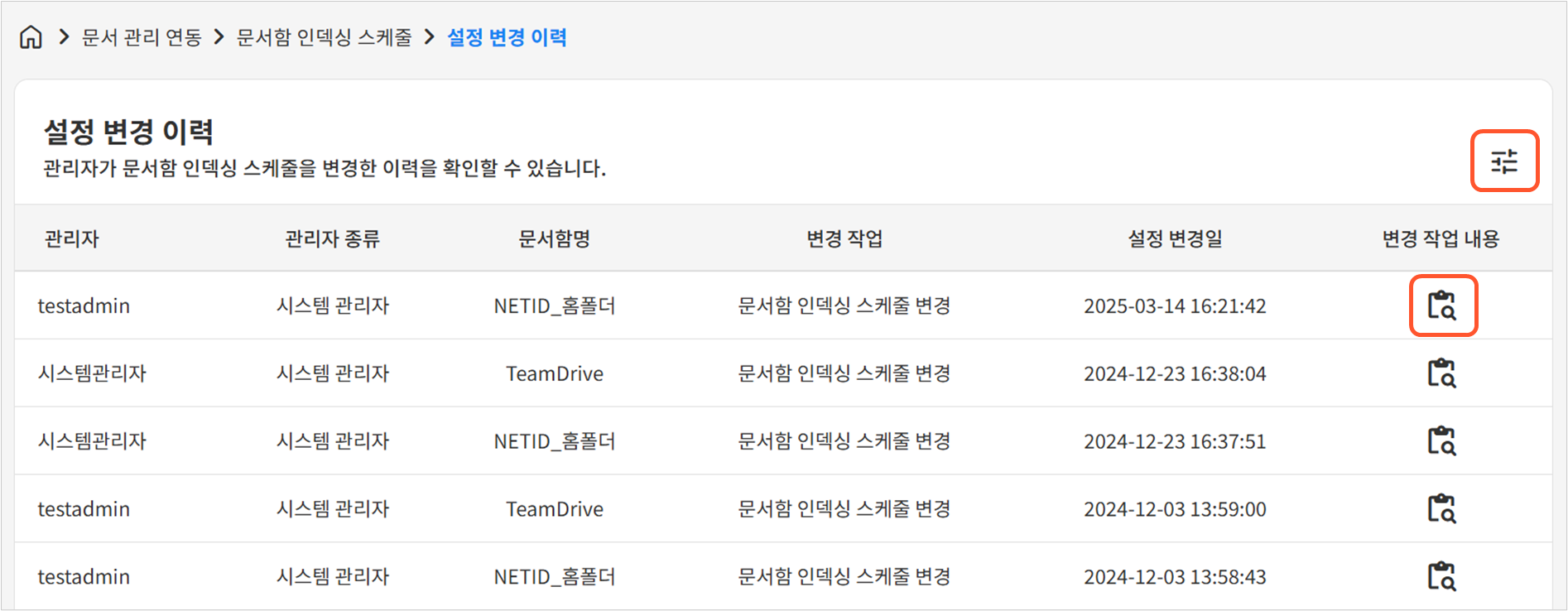Click the first NETID_홈폴더 cell

coord(555,306)
